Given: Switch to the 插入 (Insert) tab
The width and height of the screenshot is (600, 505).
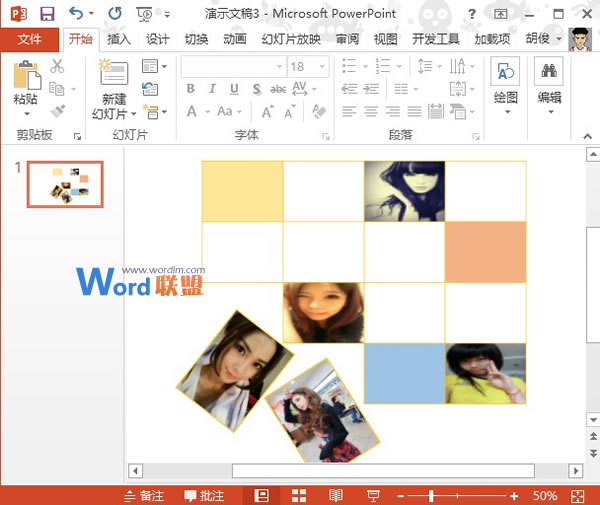Looking at the screenshot, I should click(119, 39).
